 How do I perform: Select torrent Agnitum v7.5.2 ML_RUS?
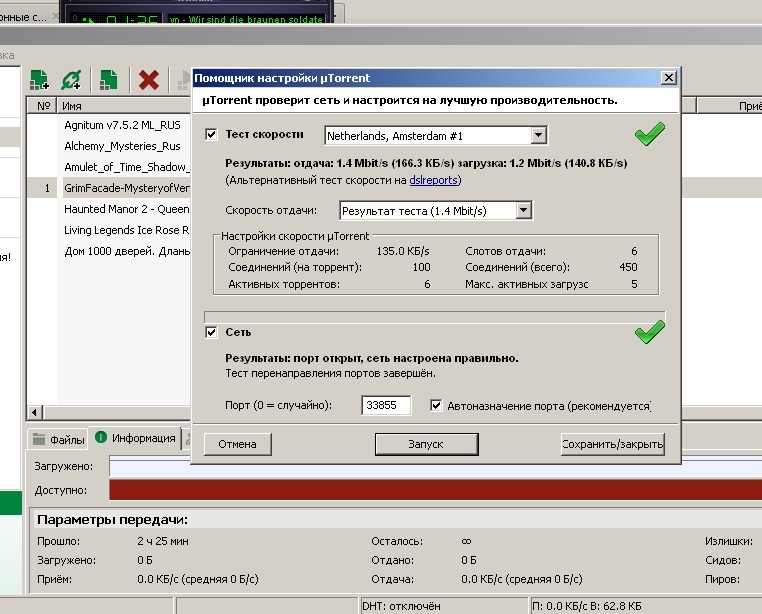coord(122,125)
